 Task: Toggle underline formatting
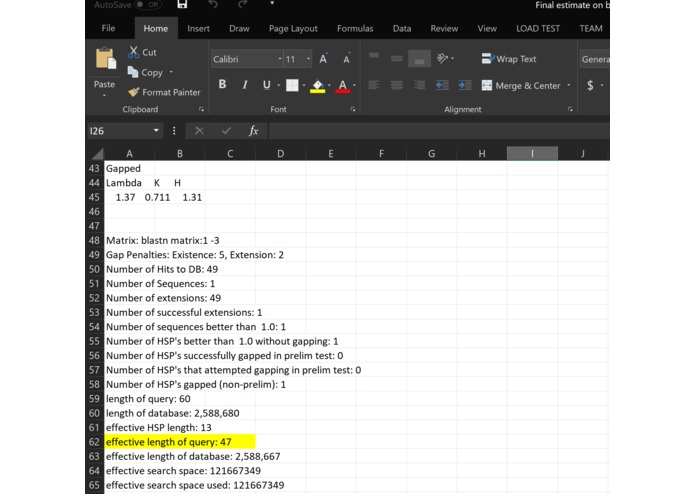tap(266, 85)
